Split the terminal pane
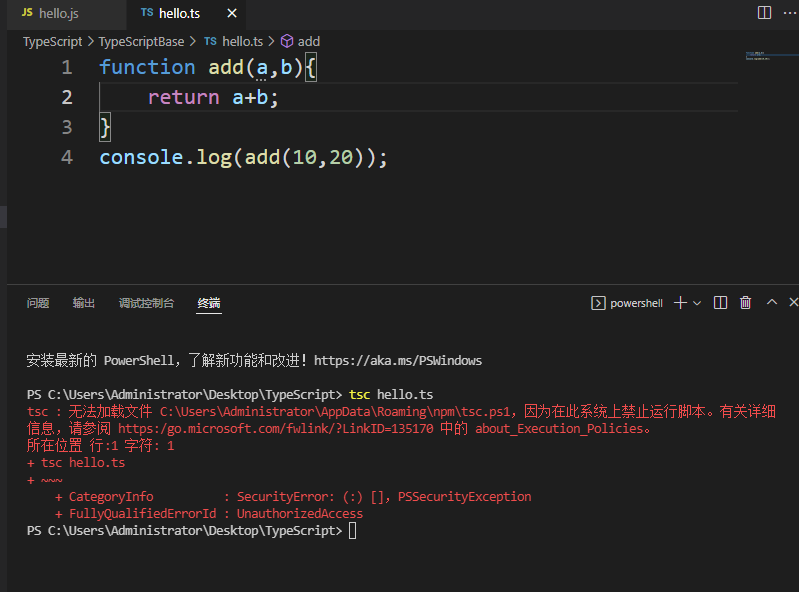799x592 pixels. (720, 303)
